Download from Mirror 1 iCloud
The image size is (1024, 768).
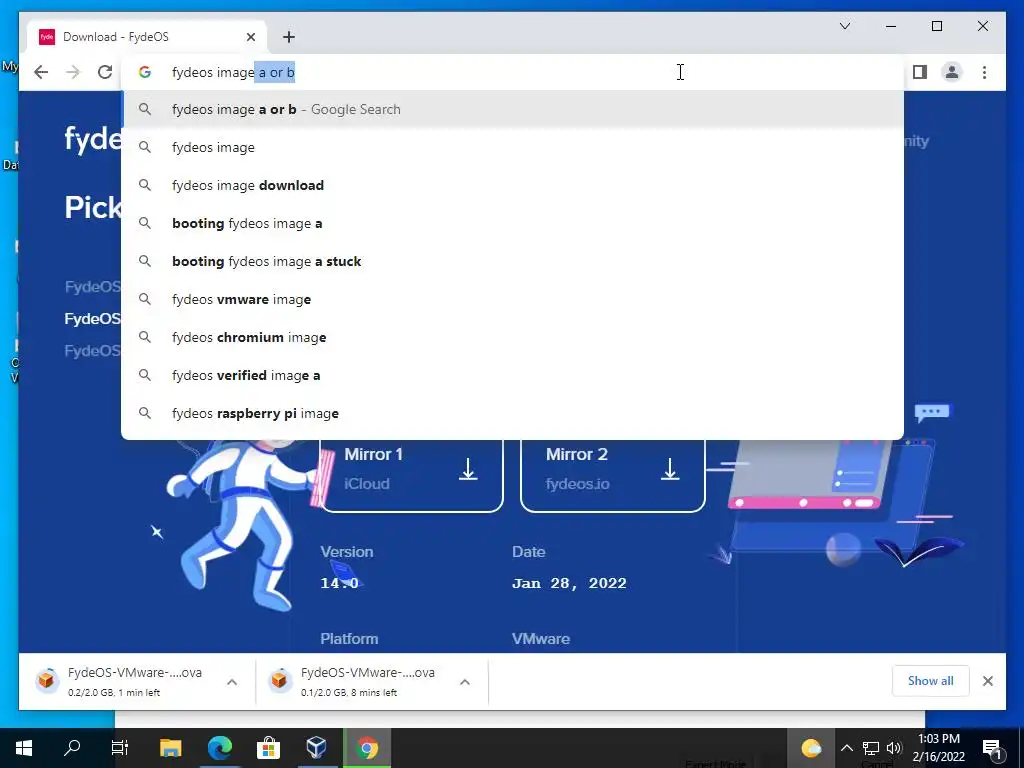click(x=411, y=475)
